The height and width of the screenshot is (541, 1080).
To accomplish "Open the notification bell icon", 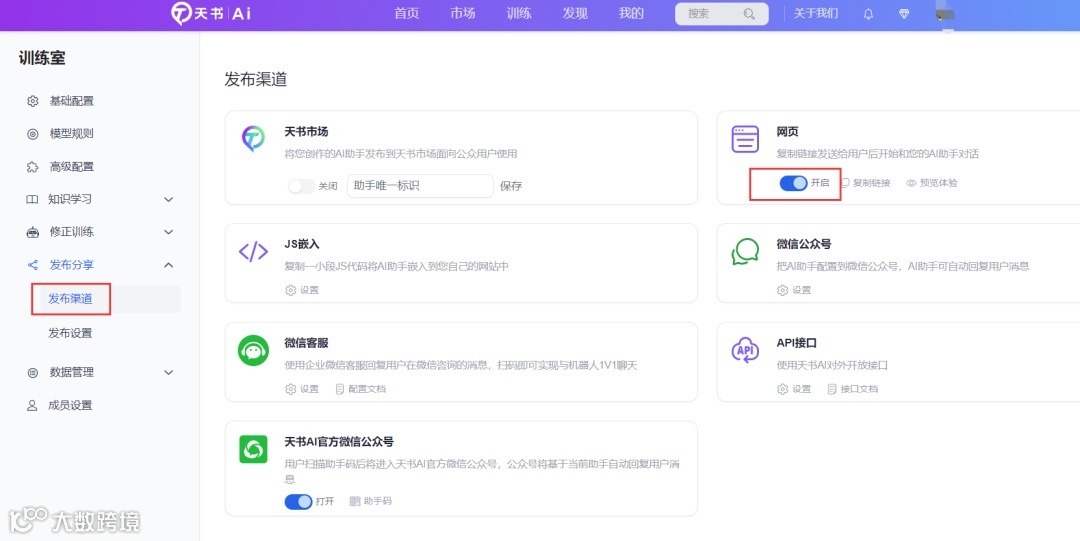I will [868, 14].
